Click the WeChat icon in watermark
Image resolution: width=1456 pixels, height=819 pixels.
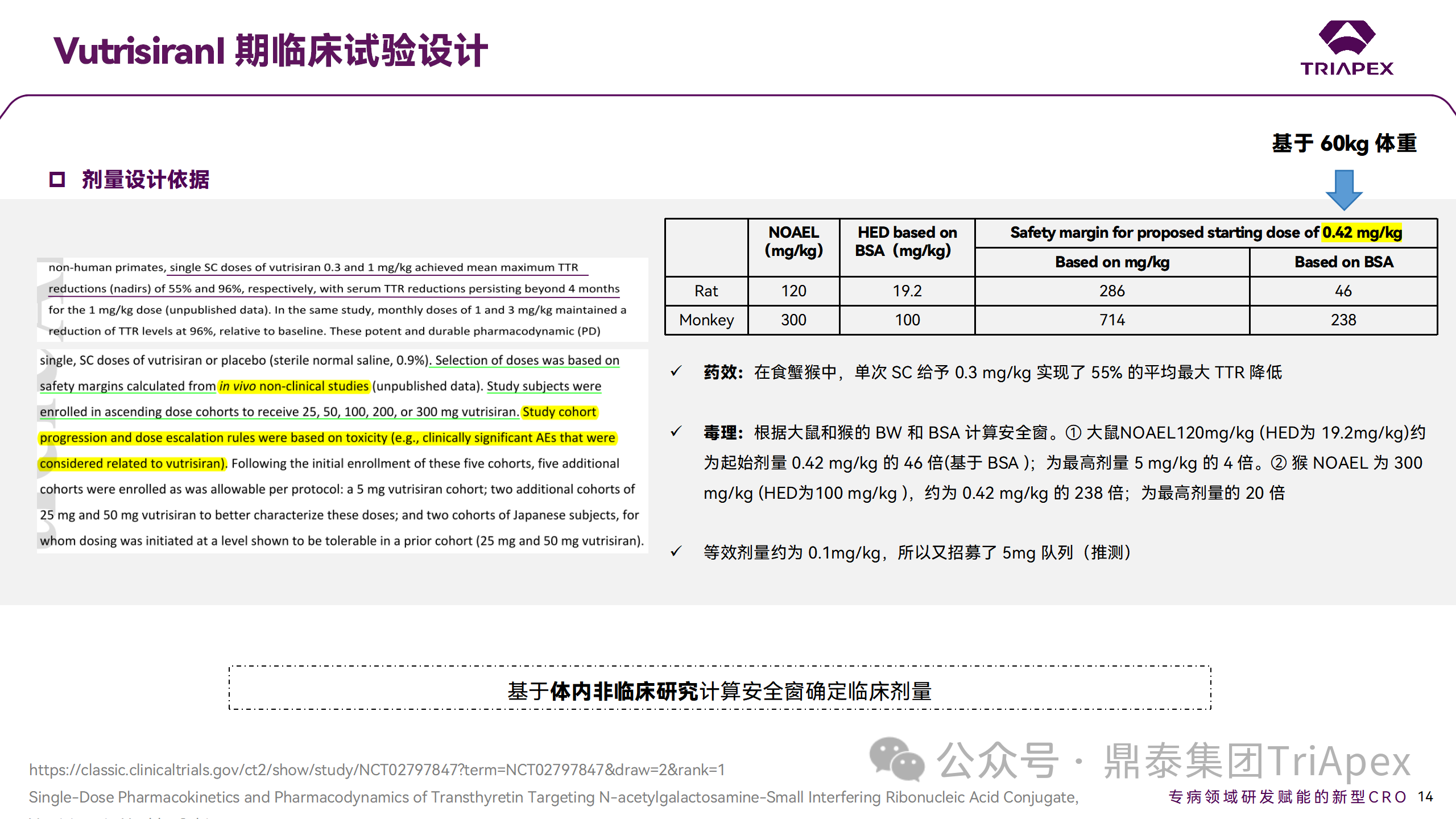(896, 759)
